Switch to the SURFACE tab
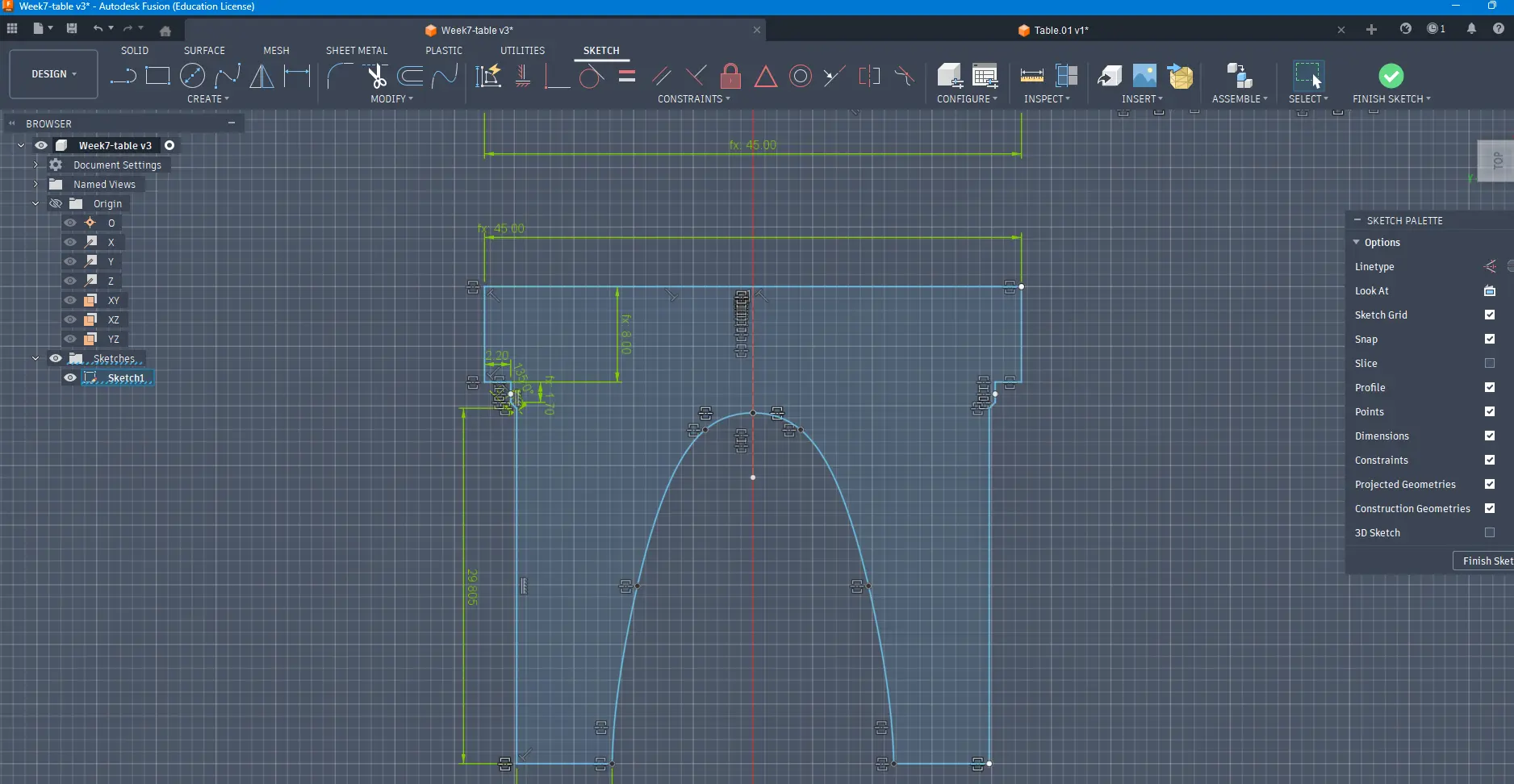Image resolution: width=1514 pixels, height=784 pixels. pos(204,50)
